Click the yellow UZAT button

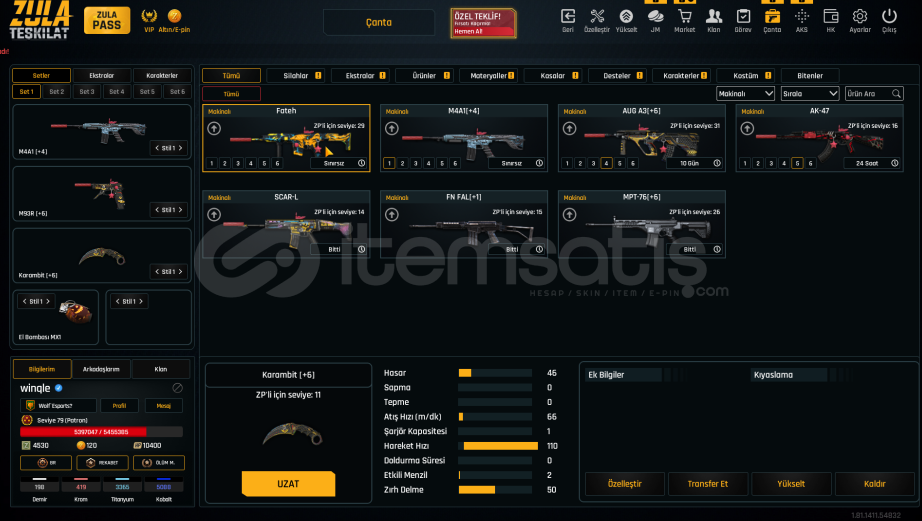[288, 483]
